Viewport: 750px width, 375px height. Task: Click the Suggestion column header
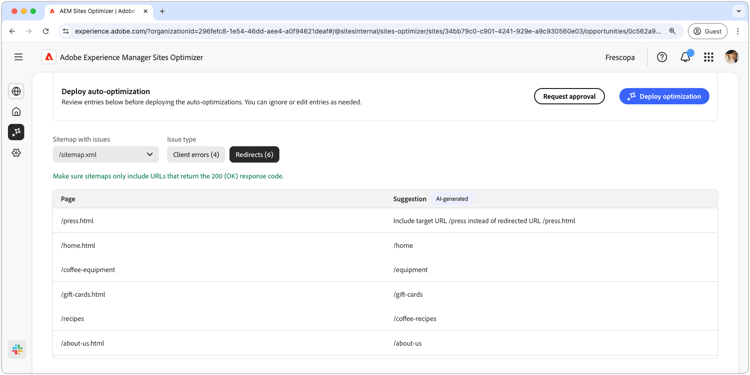click(409, 199)
